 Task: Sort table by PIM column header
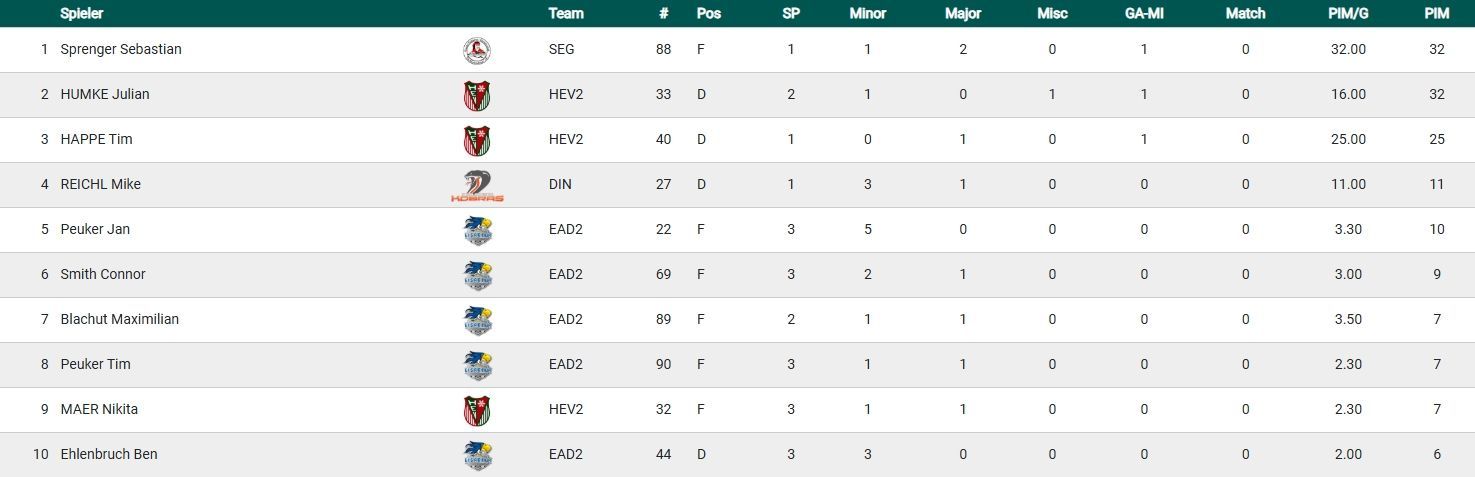[1437, 14]
